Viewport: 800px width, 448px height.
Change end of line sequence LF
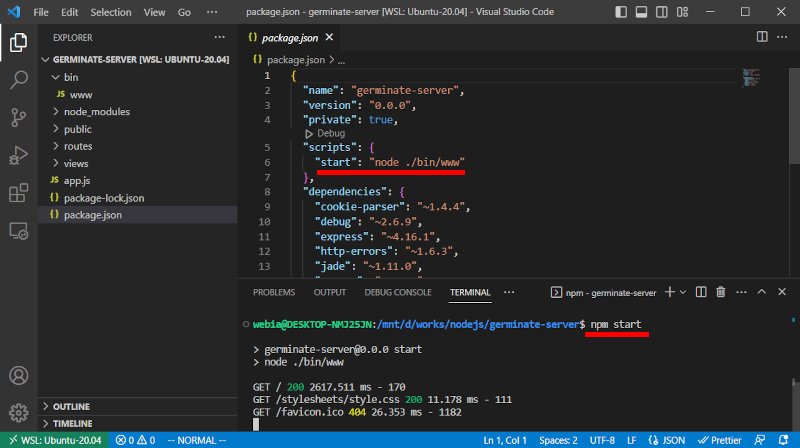pos(632,440)
